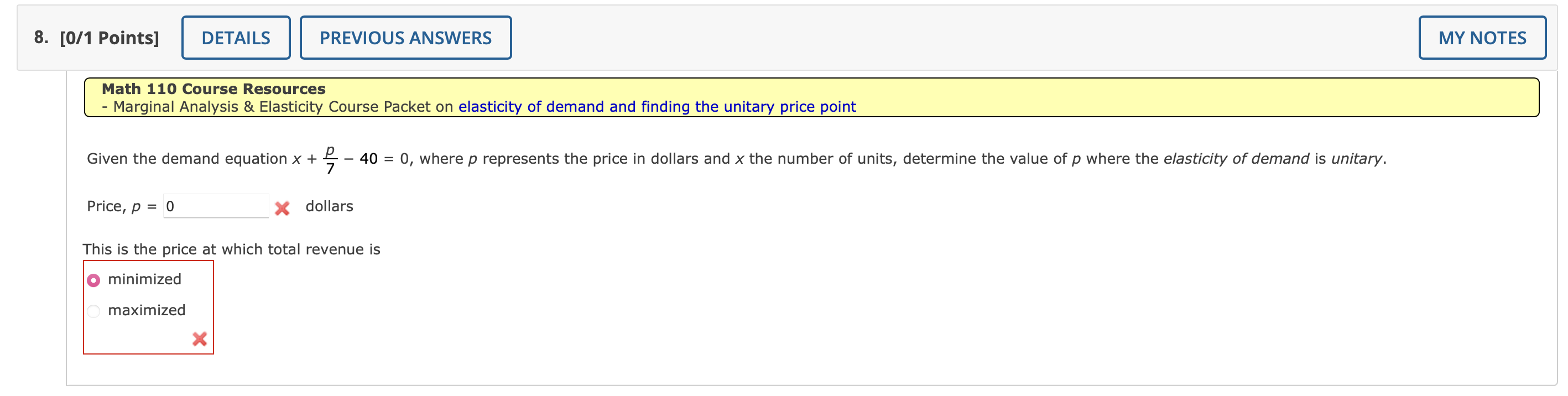Deselect the currently chosen minimized option
The height and width of the screenshot is (396, 1568).
(92, 280)
